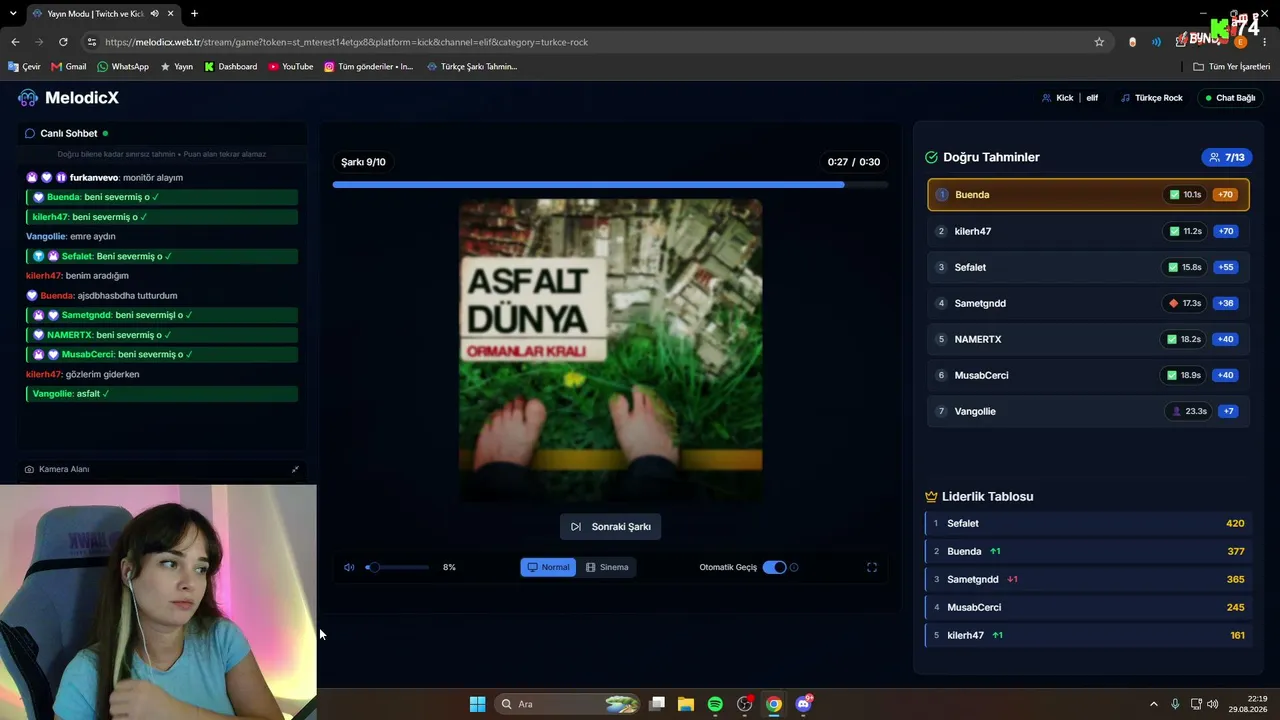
Task: Click the info icon beside Otomatik Geçiş
Action: click(x=794, y=567)
